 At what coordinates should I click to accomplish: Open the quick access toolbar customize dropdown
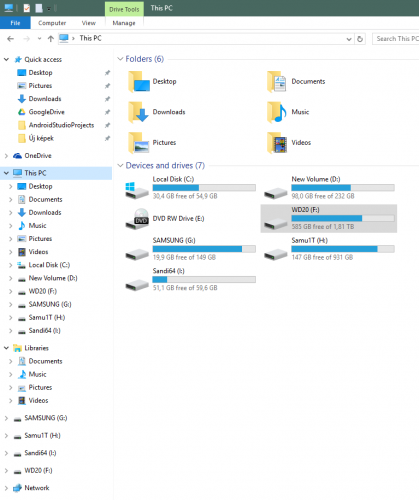49,9
